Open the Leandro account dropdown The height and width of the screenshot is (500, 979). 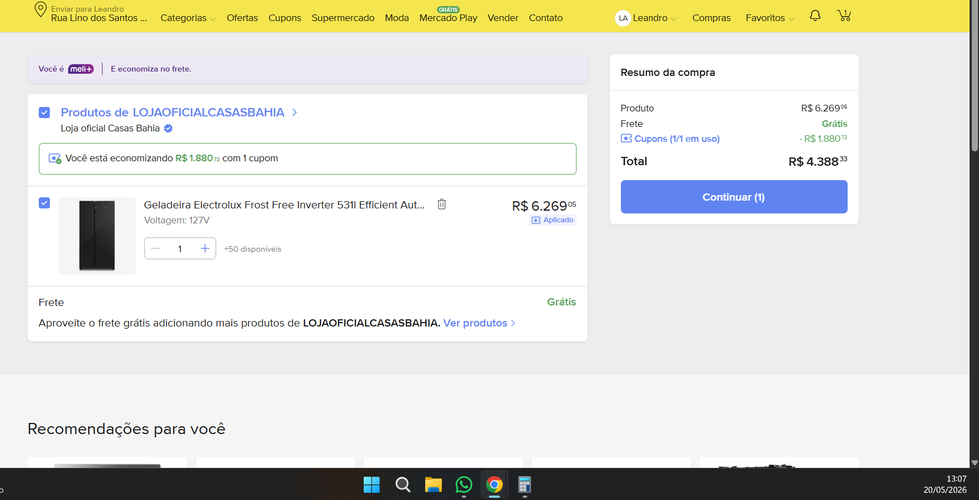tap(654, 18)
